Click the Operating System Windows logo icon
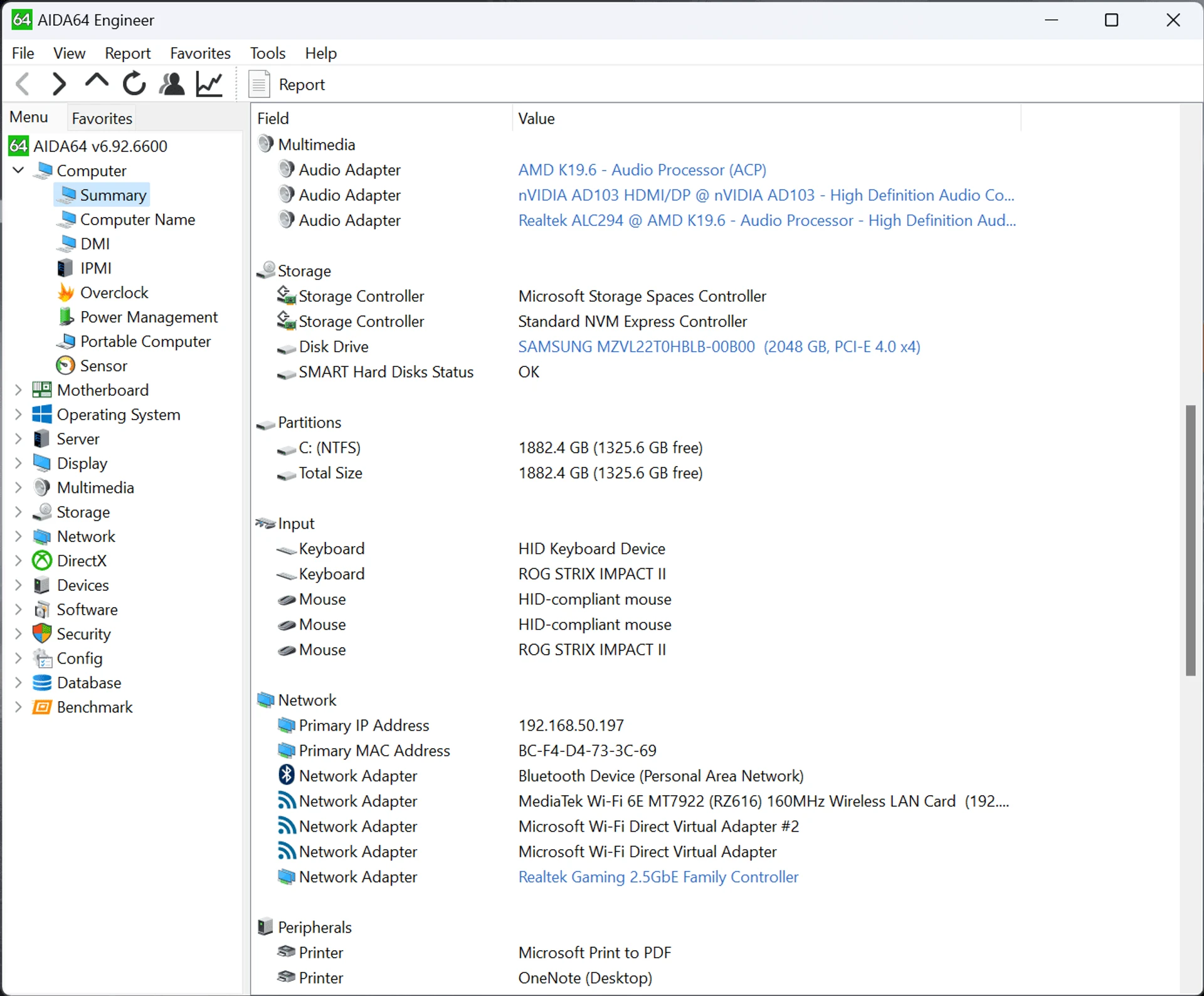Viewport: 1204px width, 996px height. (42, 414)
